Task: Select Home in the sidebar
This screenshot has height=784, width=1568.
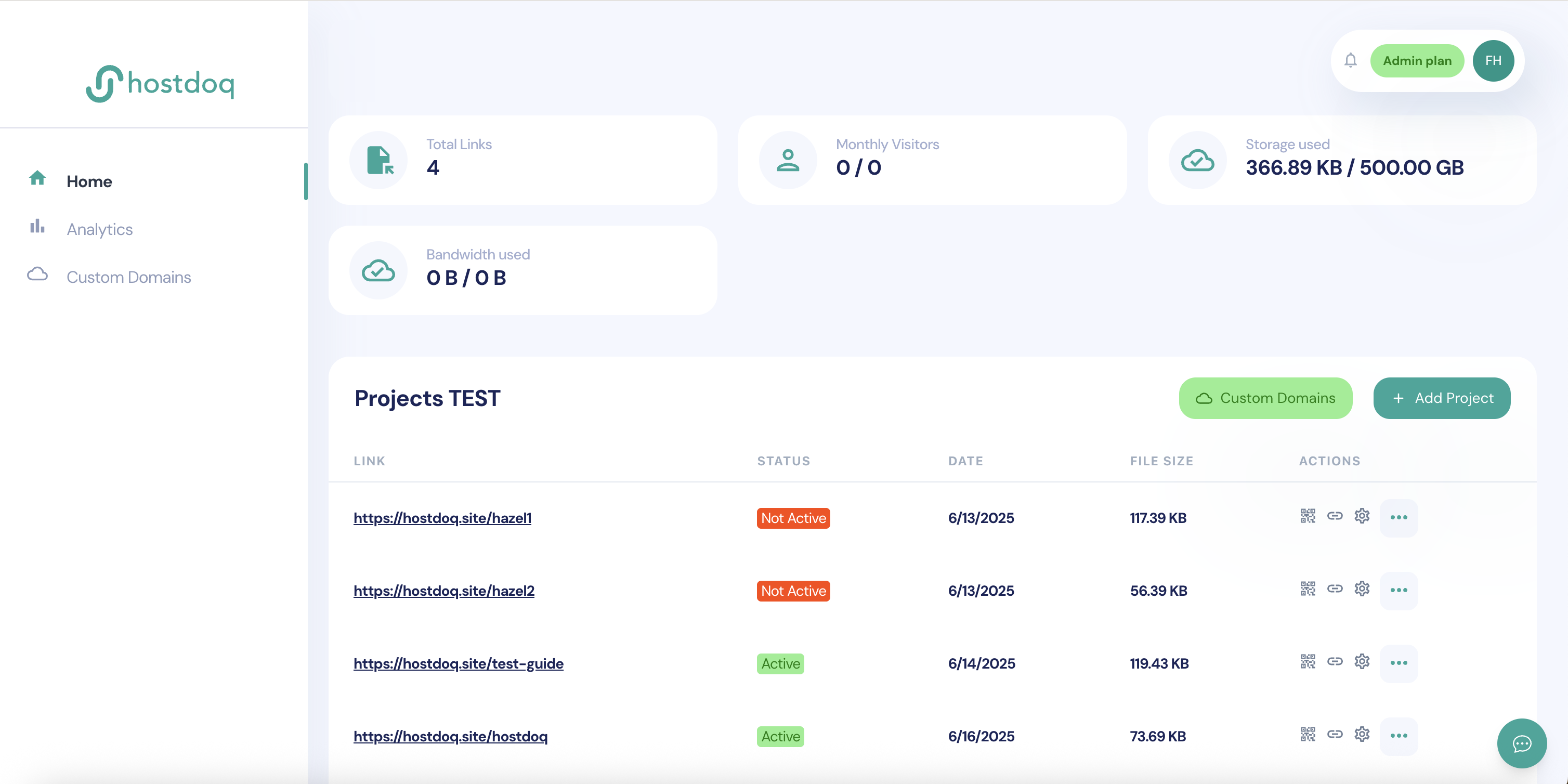Action: [x=89, y=181]
